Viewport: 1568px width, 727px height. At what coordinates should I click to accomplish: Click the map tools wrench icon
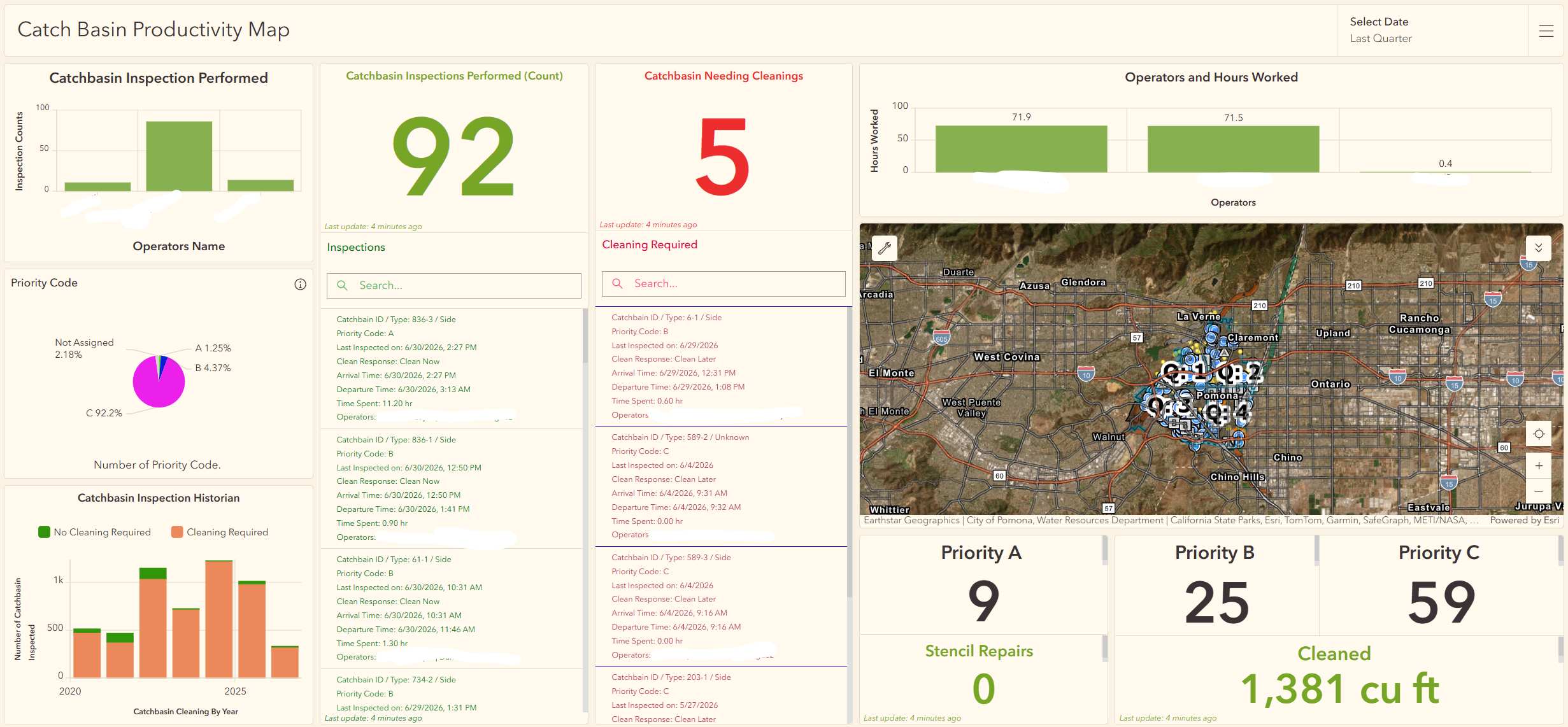click(885, 248)
